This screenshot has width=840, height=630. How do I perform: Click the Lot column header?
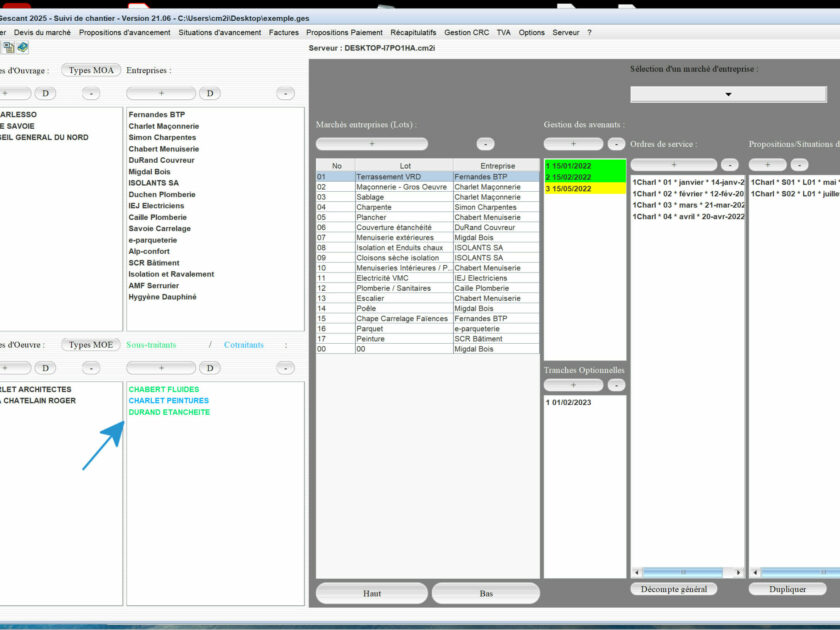(404, 166)
